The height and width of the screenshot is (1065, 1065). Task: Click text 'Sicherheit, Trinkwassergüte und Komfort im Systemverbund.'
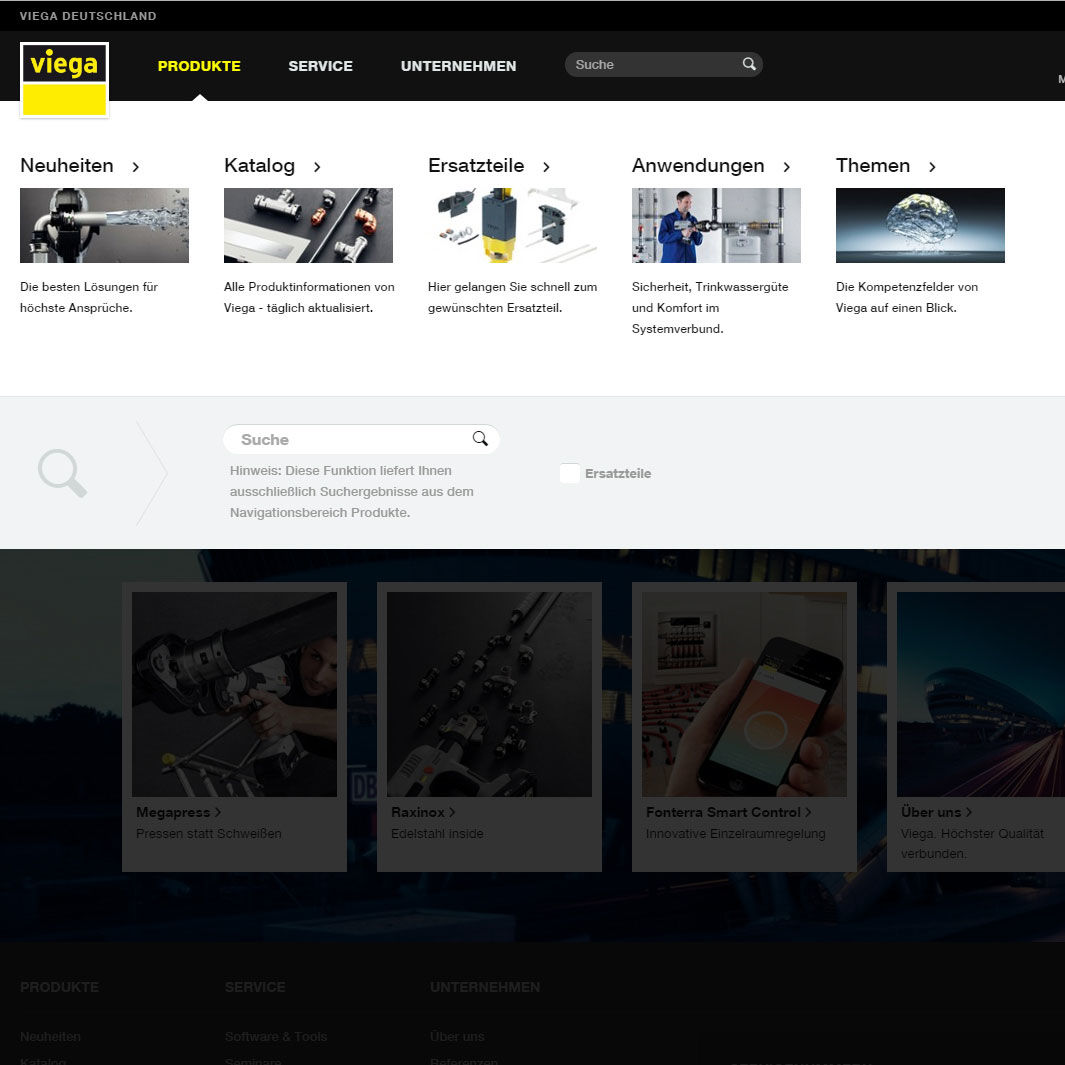point(710,308)
